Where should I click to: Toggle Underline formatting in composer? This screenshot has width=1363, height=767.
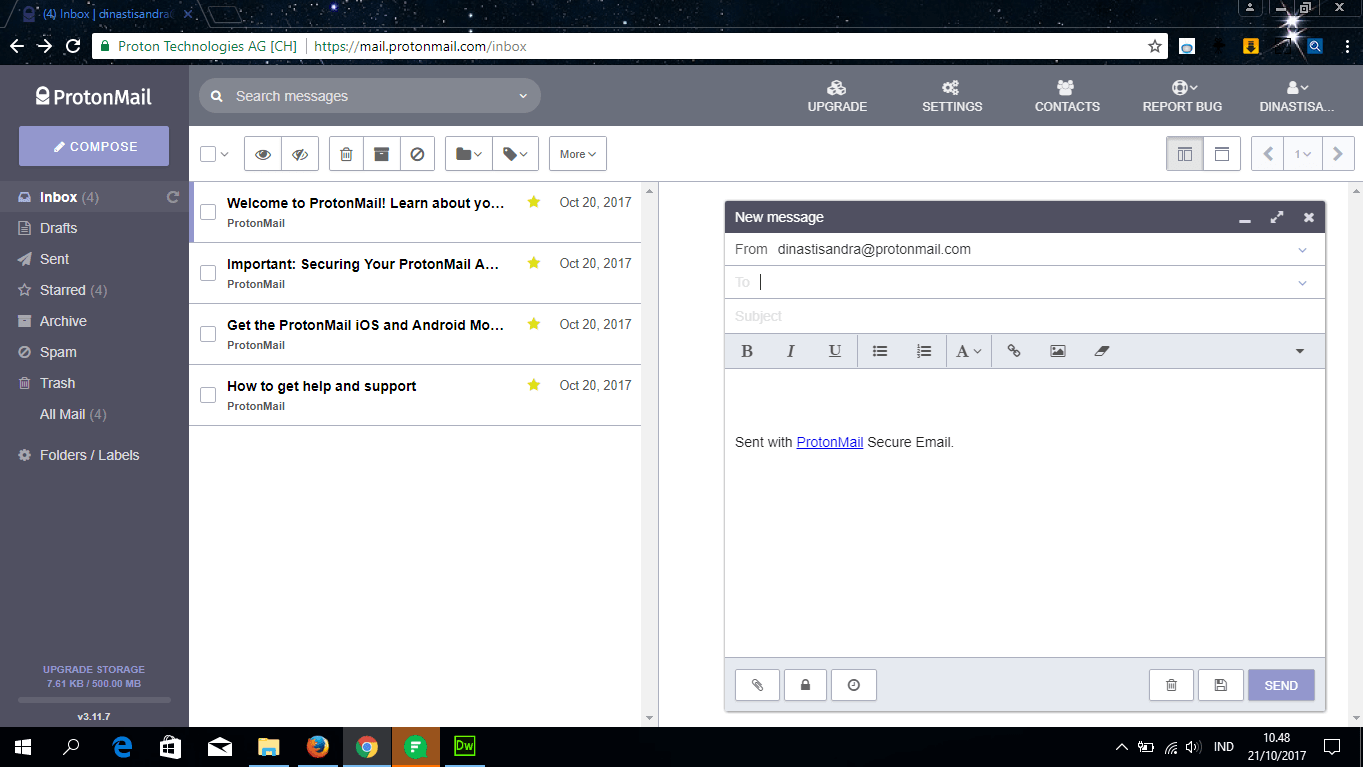(x=835, y=351)
